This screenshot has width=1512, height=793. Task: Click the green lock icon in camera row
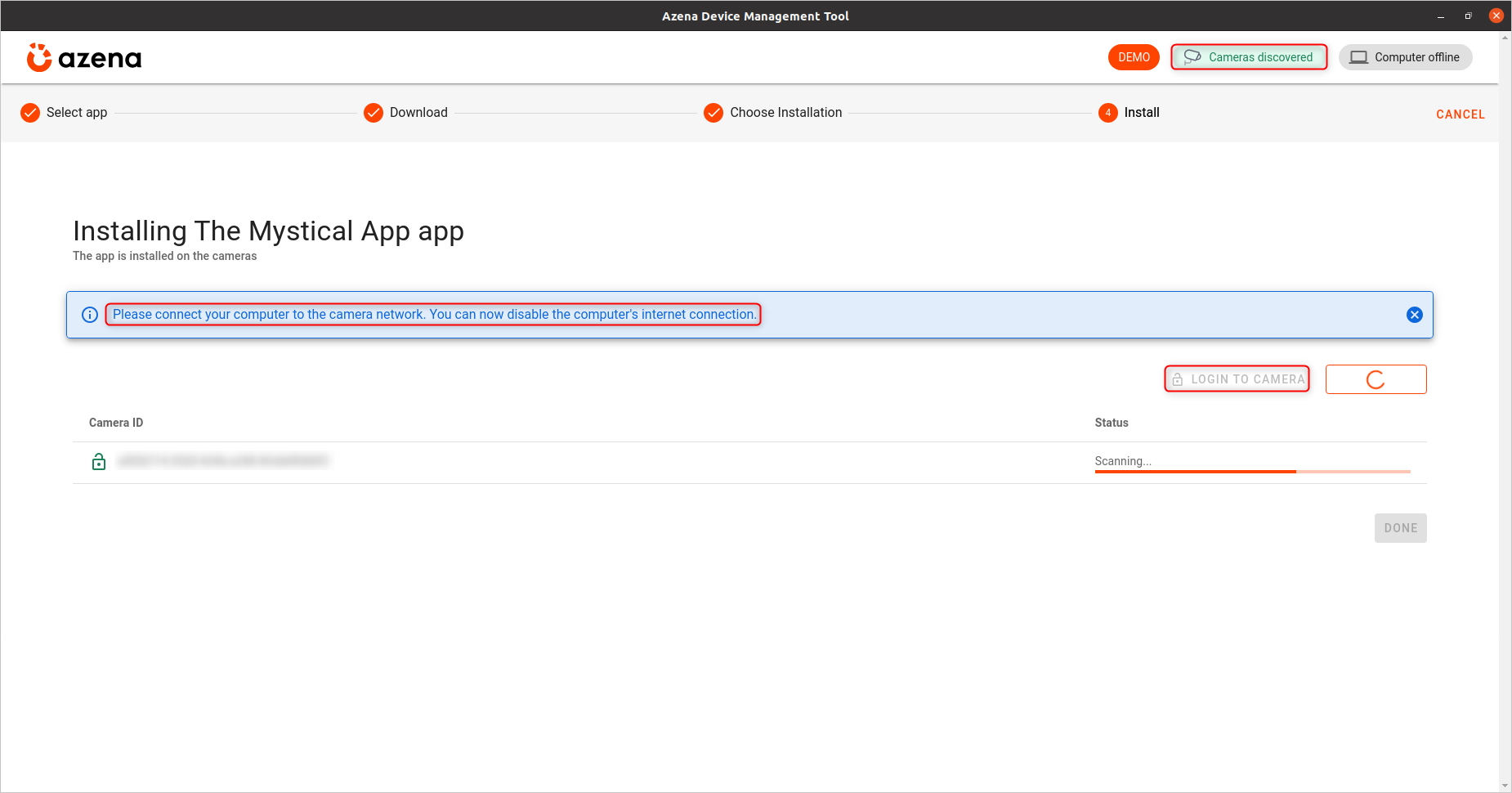coord(99,462)
